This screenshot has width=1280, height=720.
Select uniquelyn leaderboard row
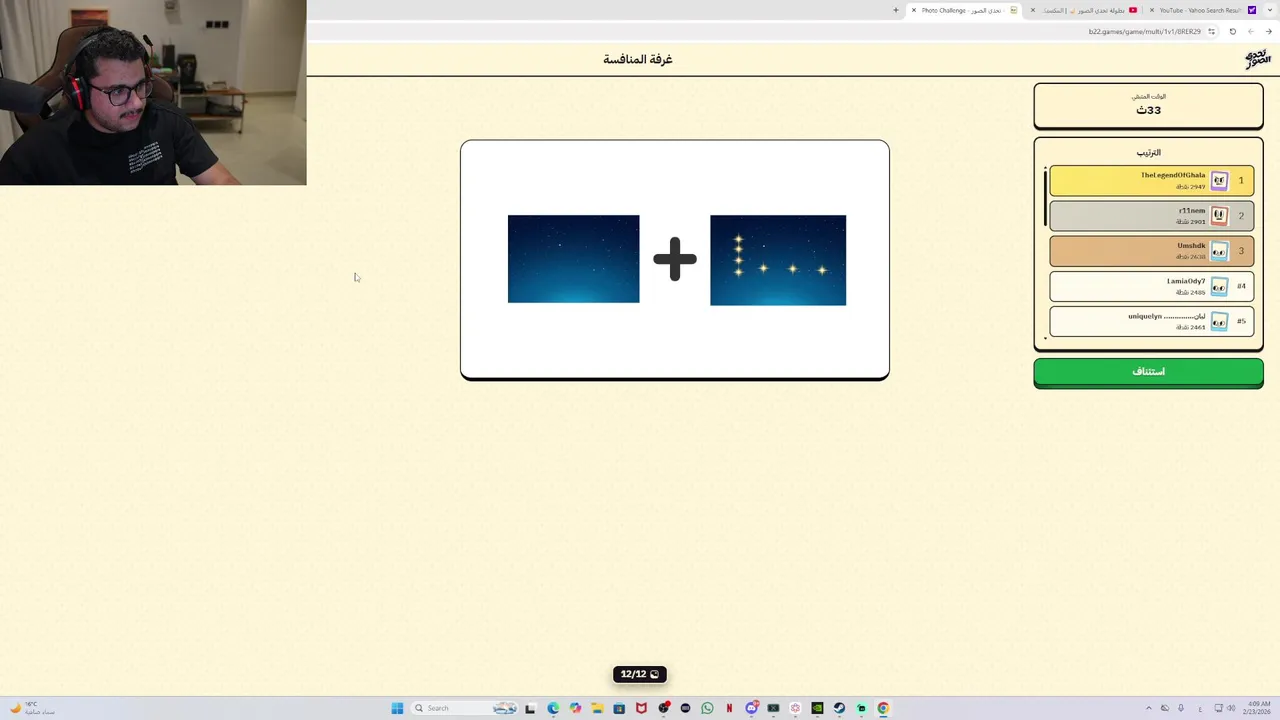point(1151,322)
